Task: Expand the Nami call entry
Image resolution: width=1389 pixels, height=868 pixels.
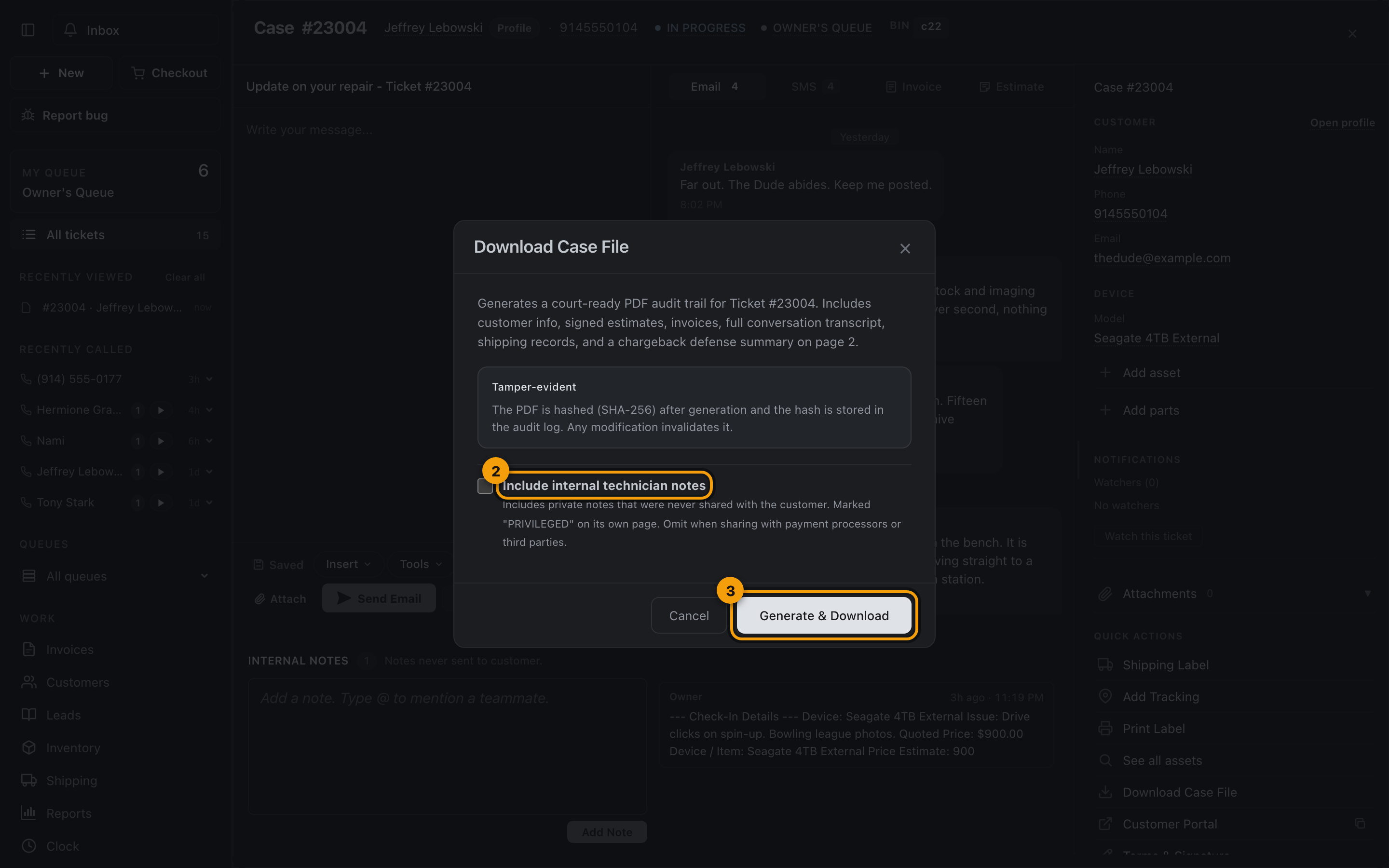Action: coord(209,441)
